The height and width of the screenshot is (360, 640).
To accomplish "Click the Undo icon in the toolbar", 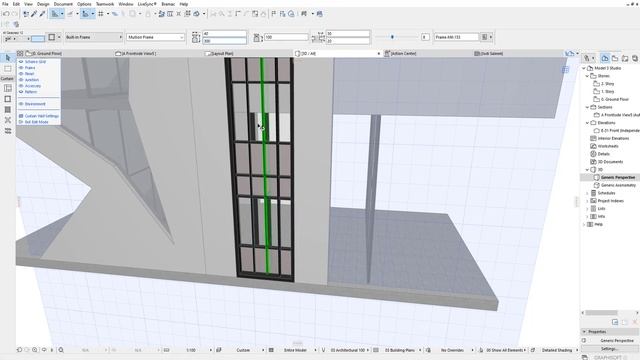I will point(6,14).
